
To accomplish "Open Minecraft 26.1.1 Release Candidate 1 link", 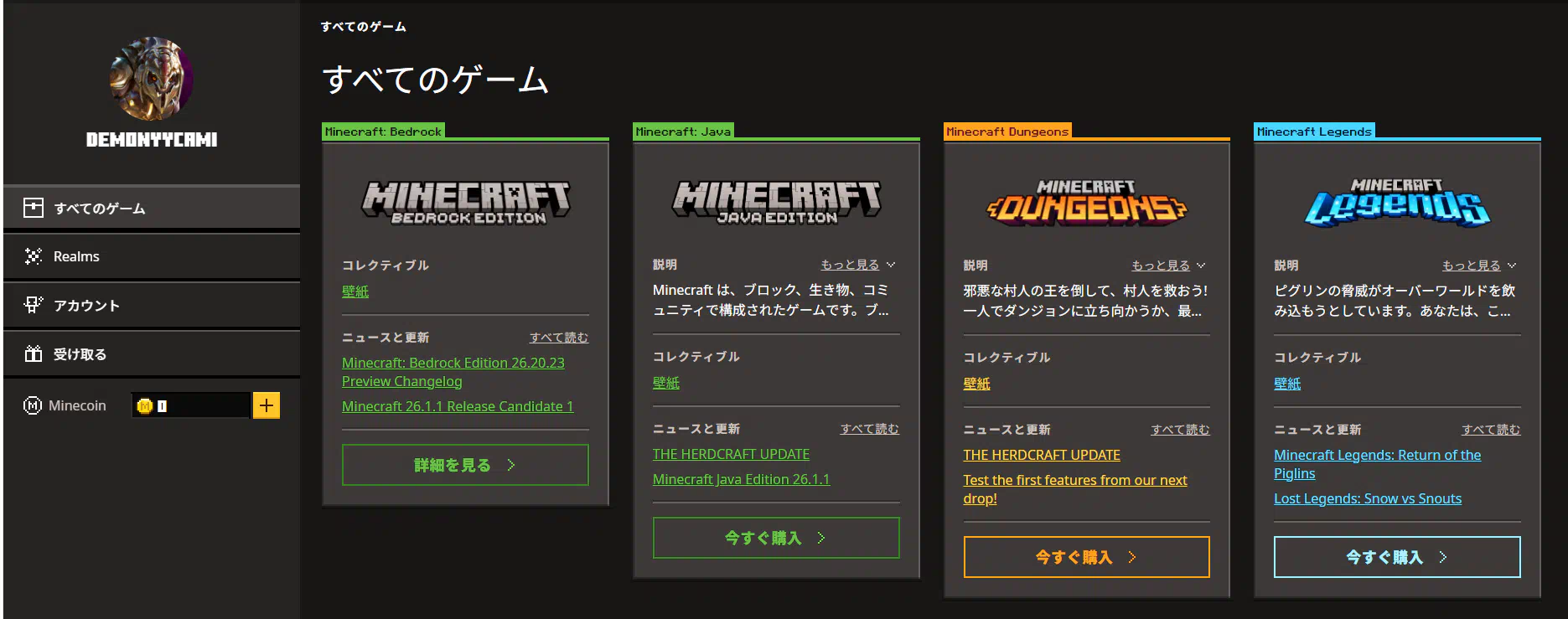I will coord(458,406).
